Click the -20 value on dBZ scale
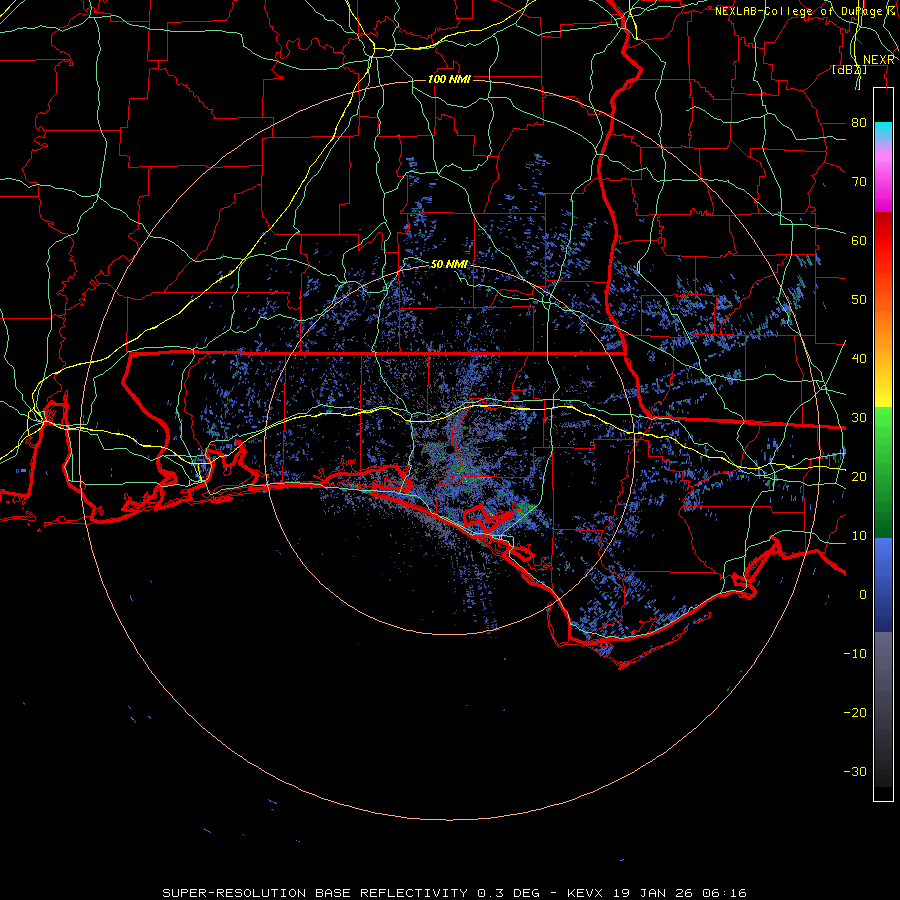 [x=855, y=713]
